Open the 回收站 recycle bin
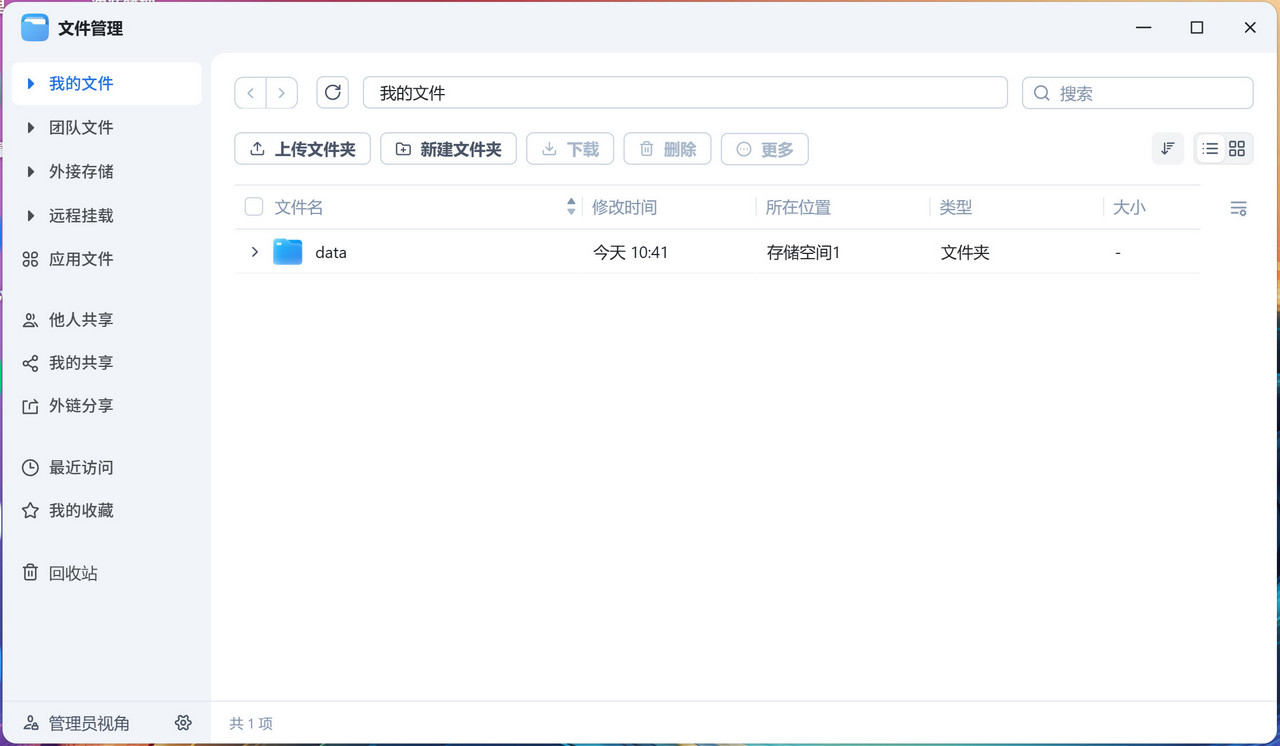The image size is (1280, 746). [x=72, y=574]
